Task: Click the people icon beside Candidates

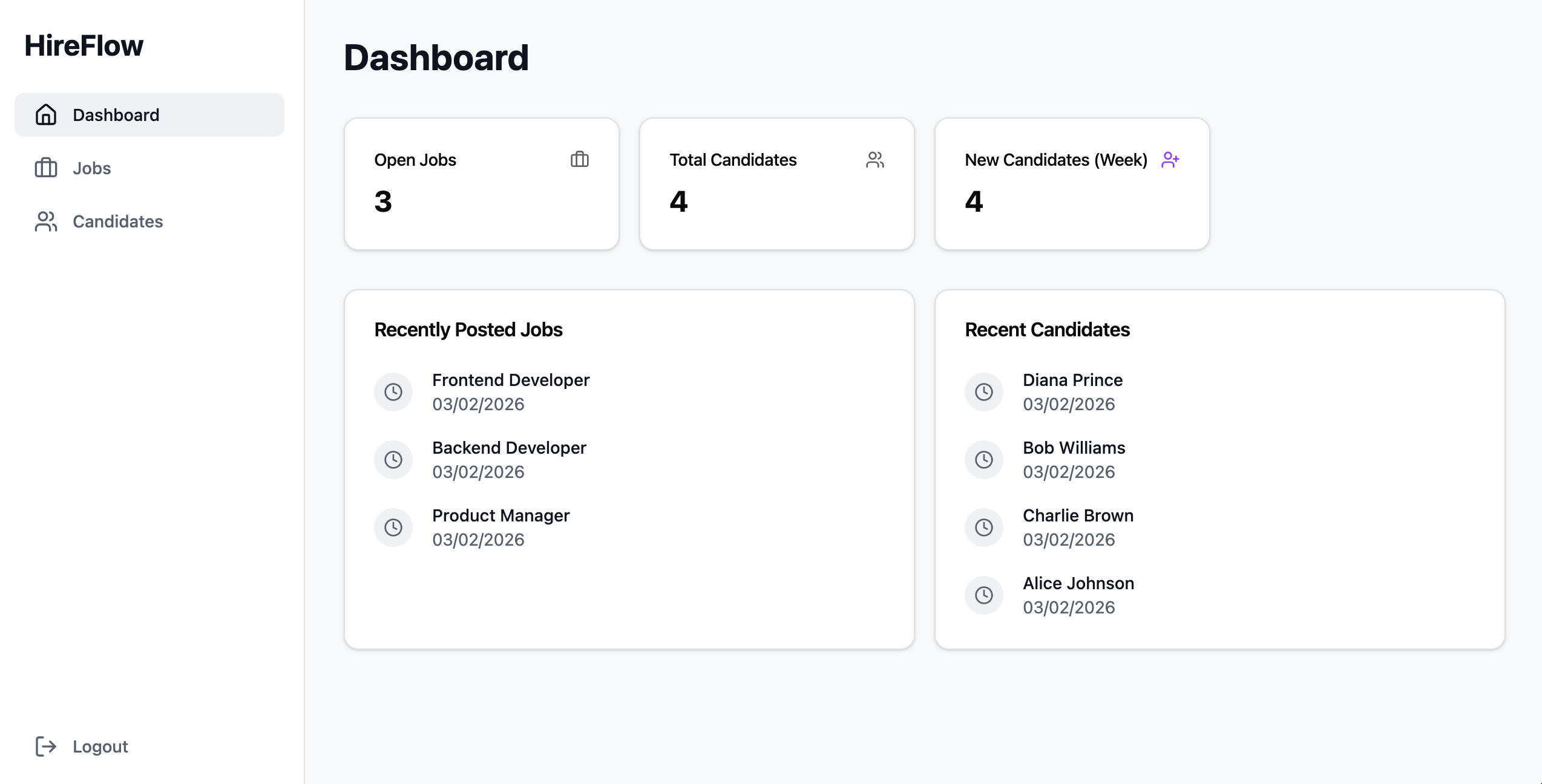Action: tap(46, 221)
